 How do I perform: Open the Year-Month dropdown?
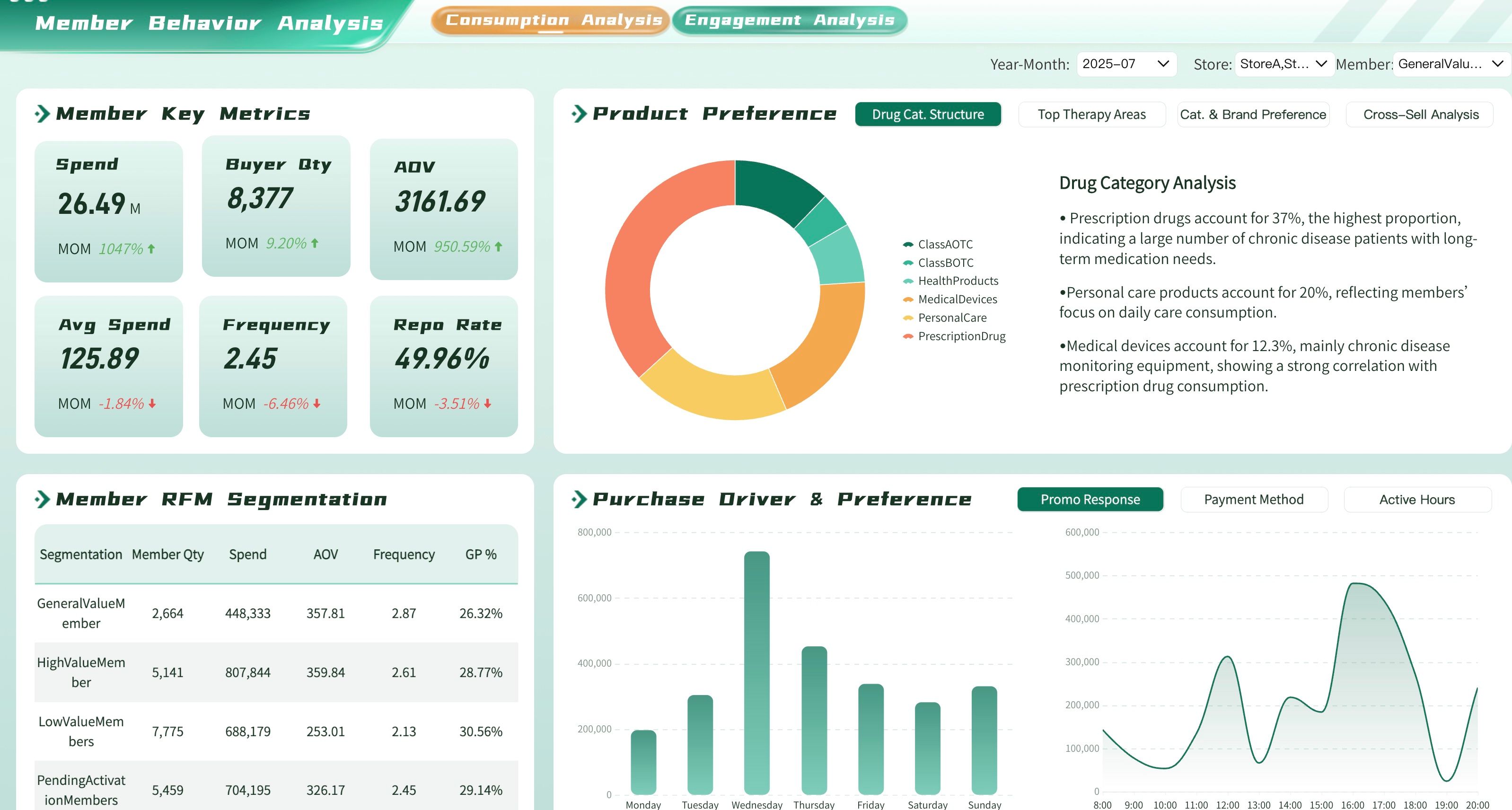pyautogui.click(x=1126, y=64)
